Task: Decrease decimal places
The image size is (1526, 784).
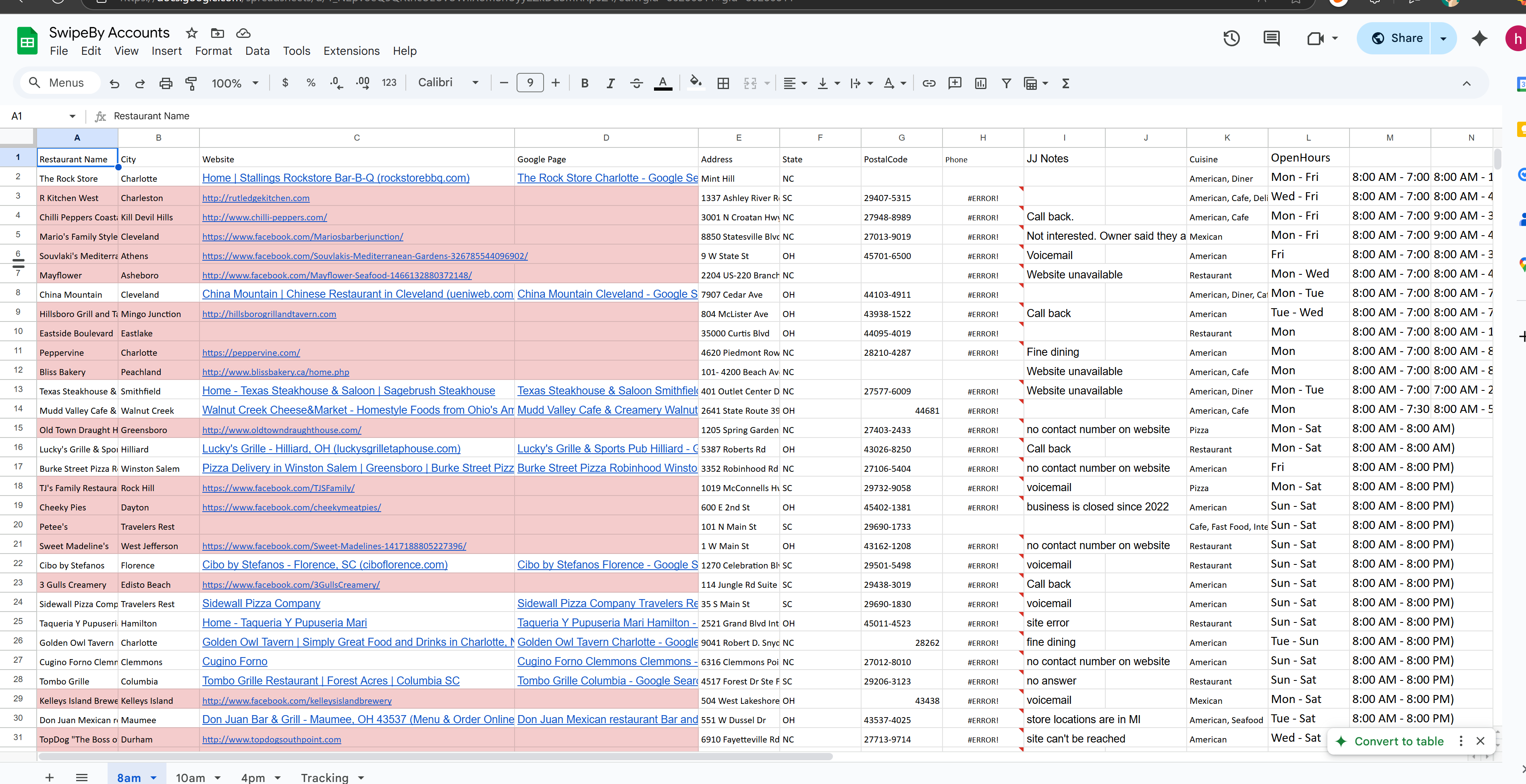Action: (336, 83)
